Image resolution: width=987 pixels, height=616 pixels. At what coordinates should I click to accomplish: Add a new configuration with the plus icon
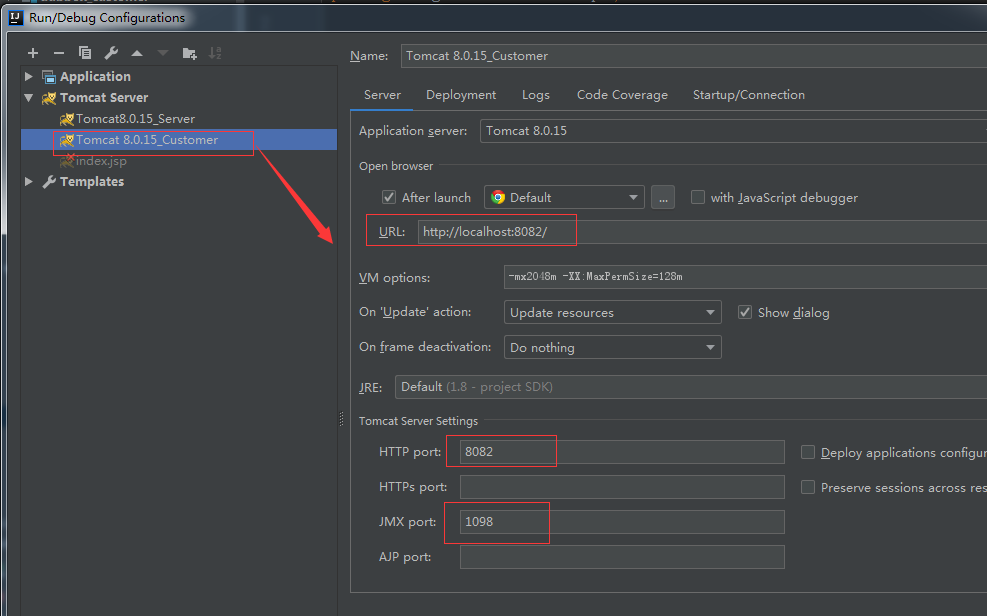33,53
